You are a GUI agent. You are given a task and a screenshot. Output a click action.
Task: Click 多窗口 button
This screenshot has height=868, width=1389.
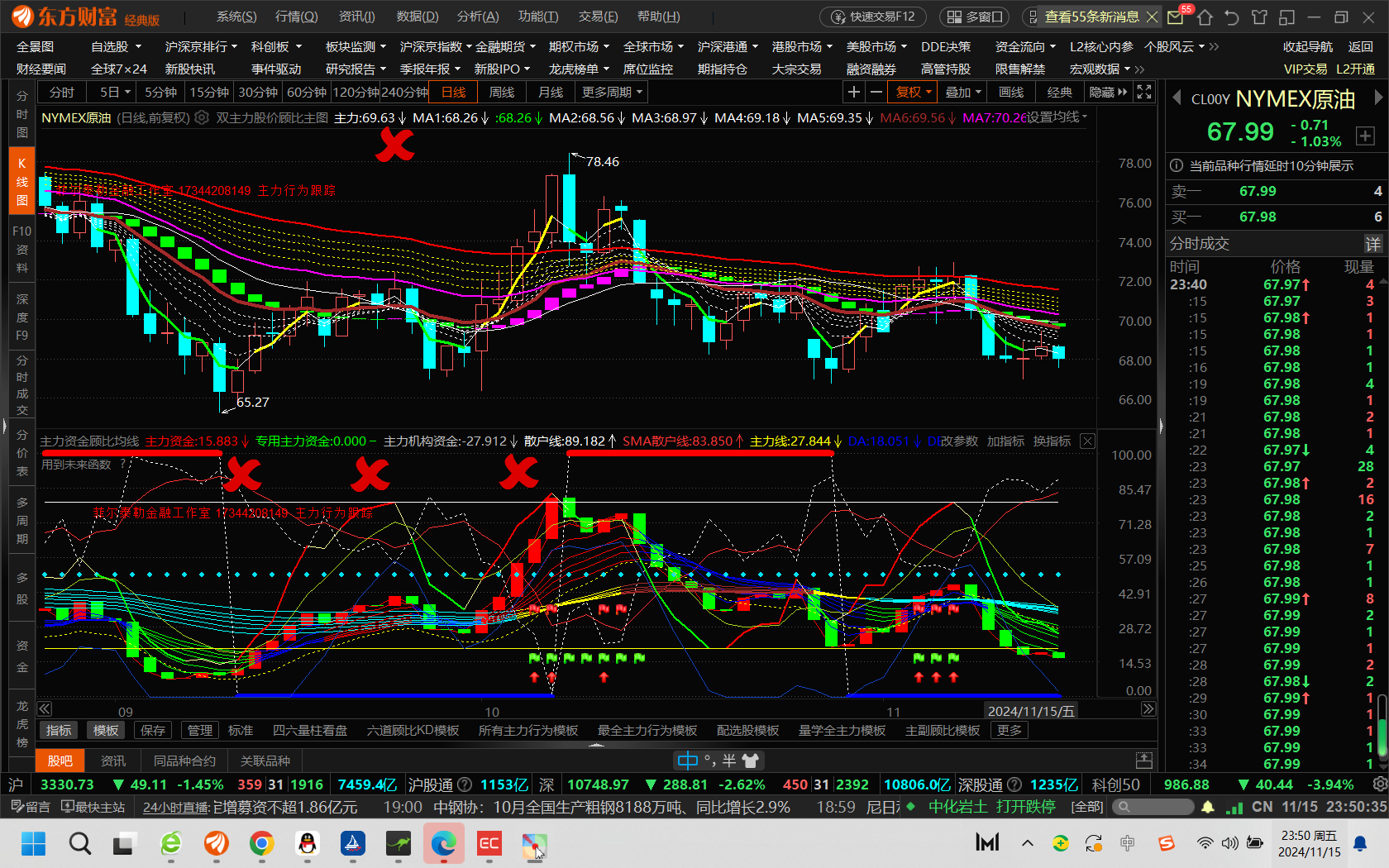pos(974,17)
